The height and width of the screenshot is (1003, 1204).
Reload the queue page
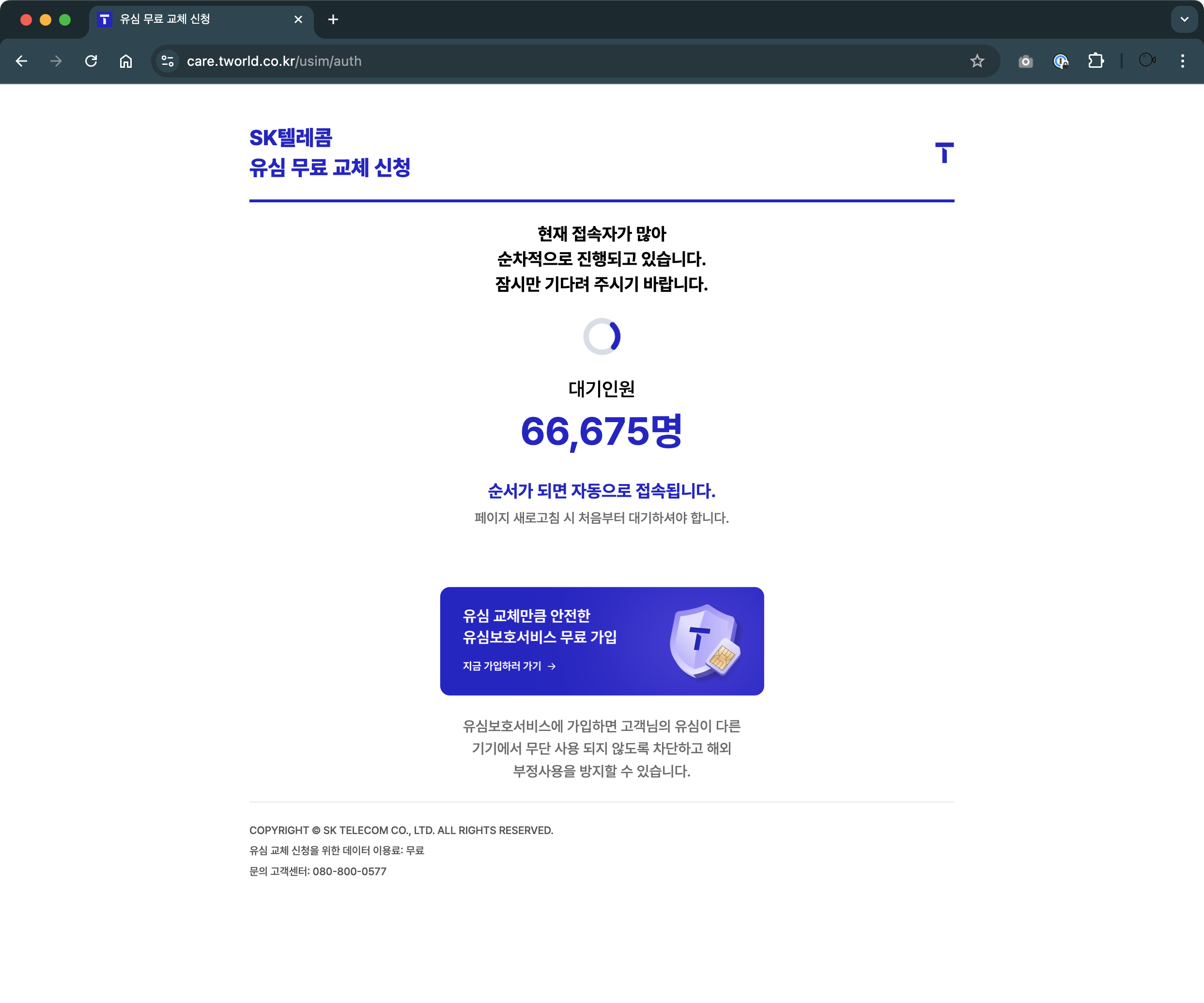(91, 61)
